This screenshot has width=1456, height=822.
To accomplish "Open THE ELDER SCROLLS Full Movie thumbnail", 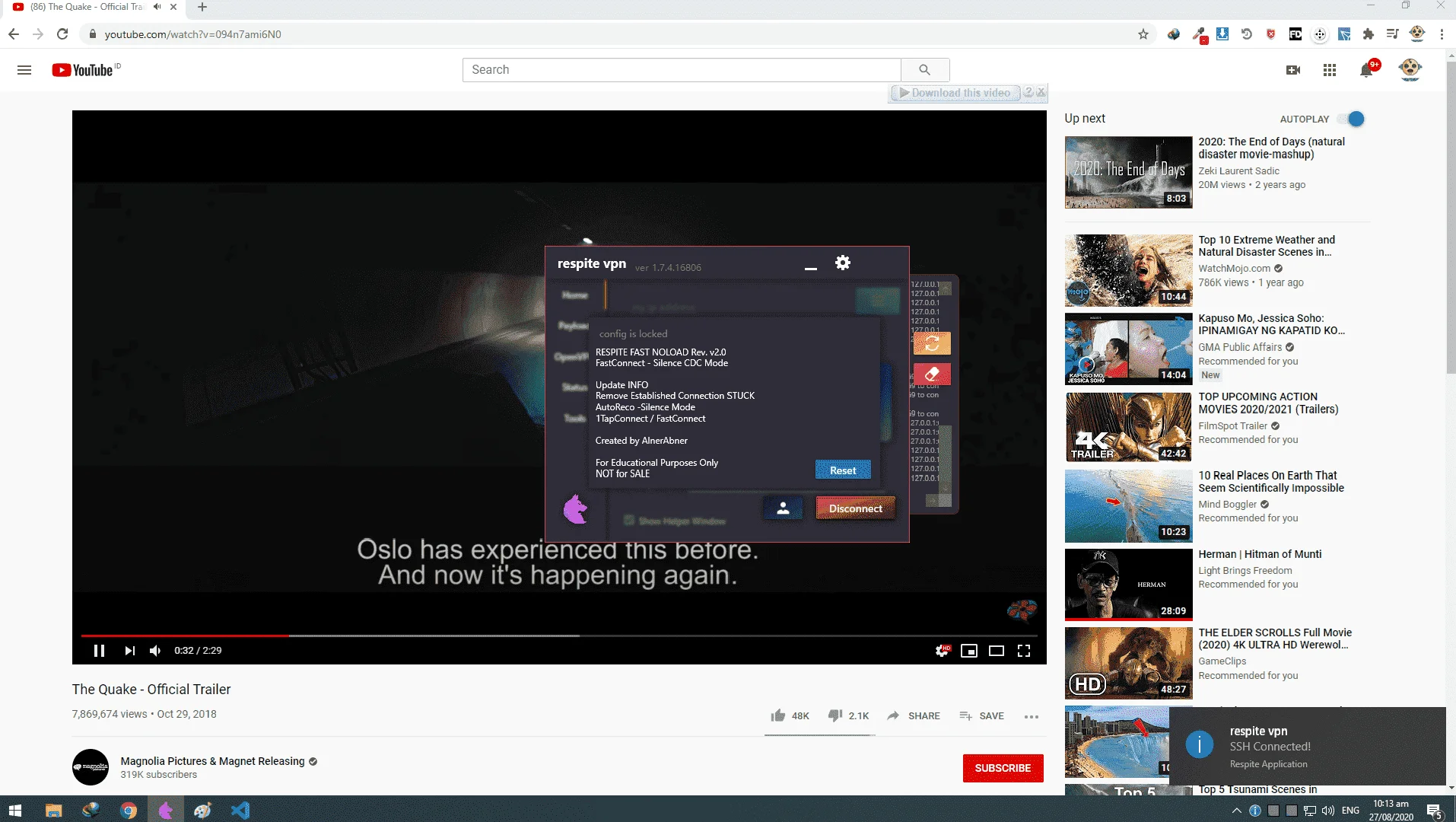I will point(1128,663).
